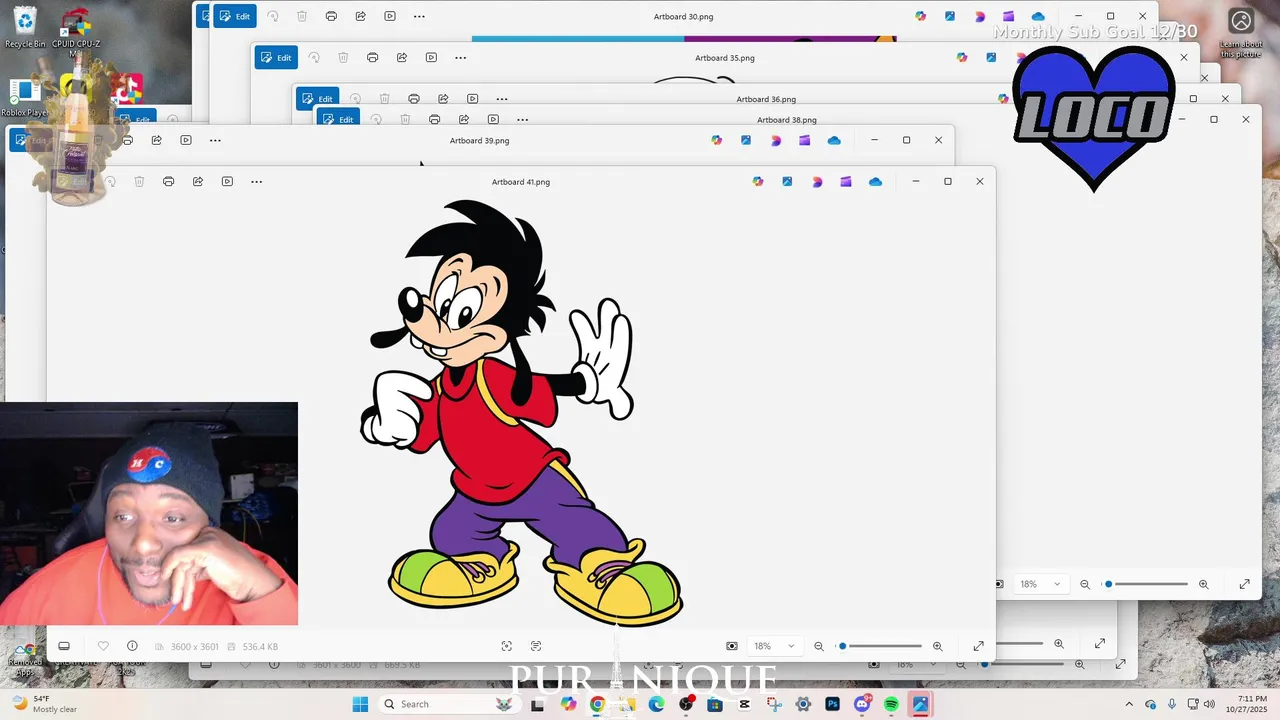Start slideshow in Artboard 36 window

click(x=472, y=99)
